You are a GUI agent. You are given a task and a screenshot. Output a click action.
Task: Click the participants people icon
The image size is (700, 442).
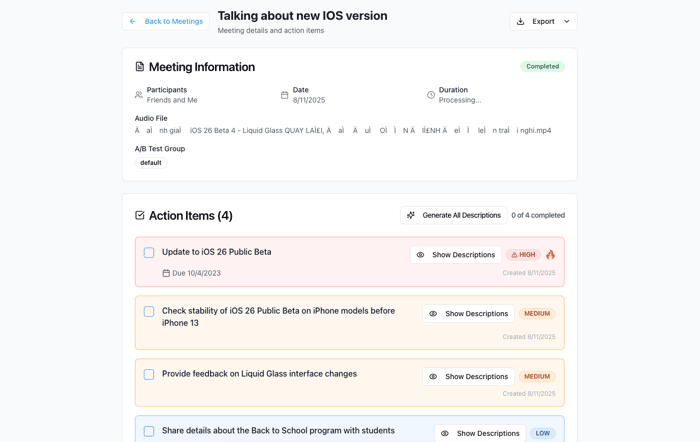click(139, 95)
